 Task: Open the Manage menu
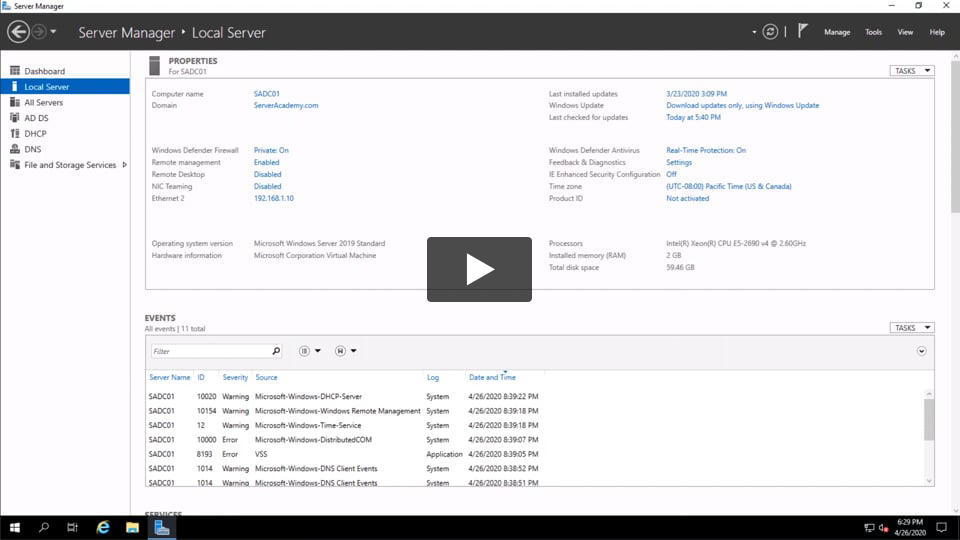pyautogui.click(x=837, y=32)
